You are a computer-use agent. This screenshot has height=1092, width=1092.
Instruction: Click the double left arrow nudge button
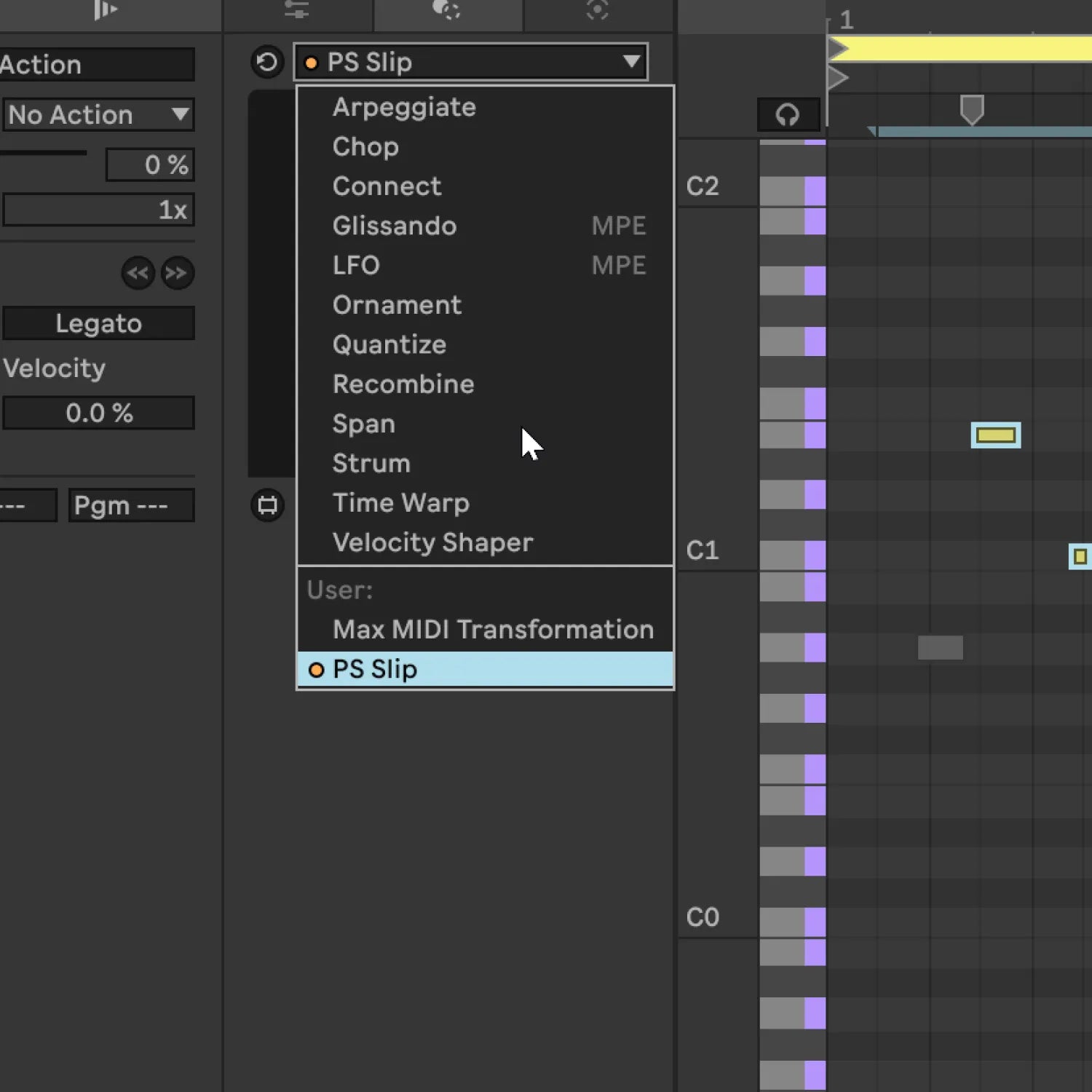click(x=138, y=274)
